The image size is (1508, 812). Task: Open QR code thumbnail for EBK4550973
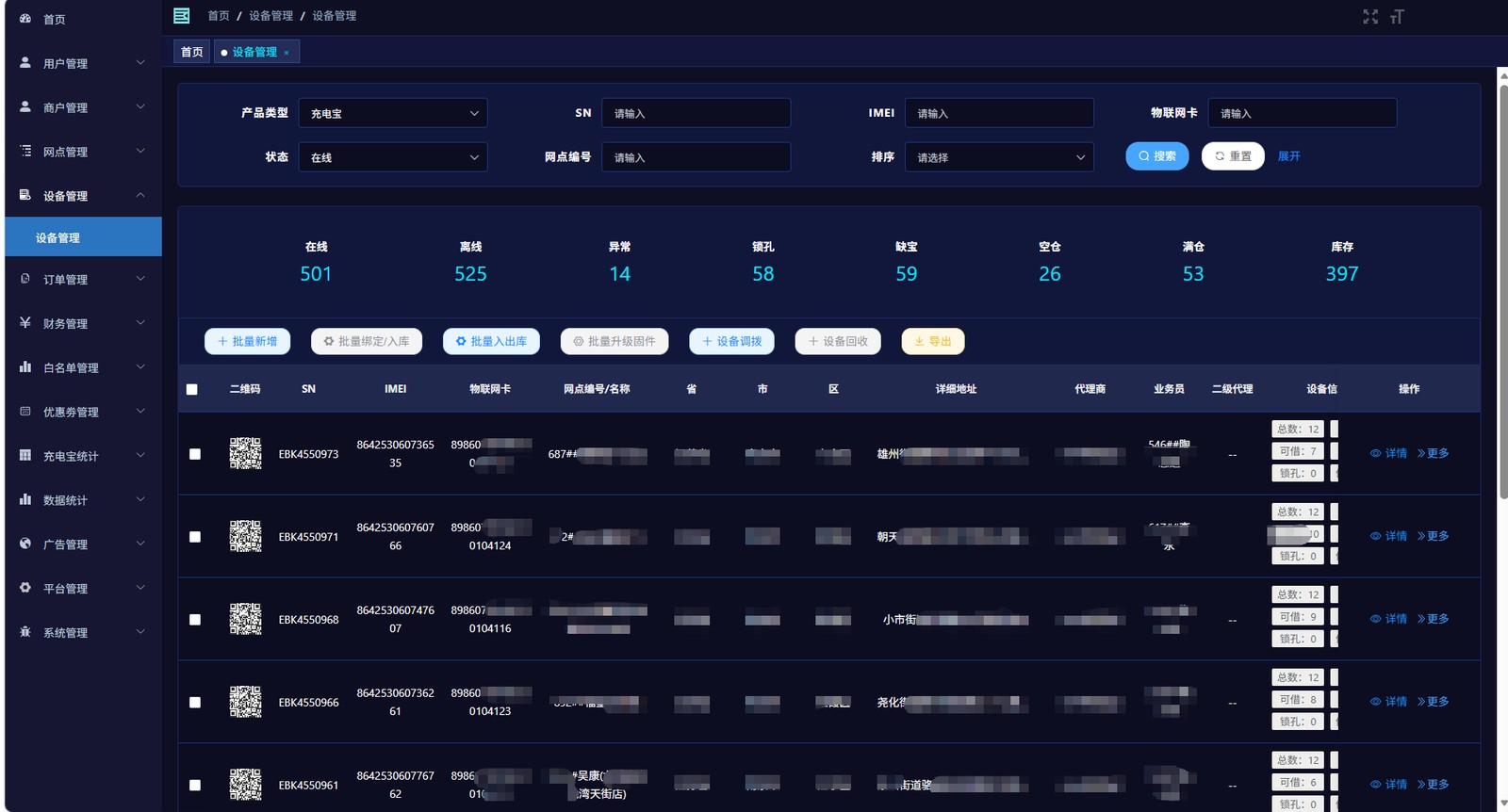pyautogui.click(x=245, y=453)
